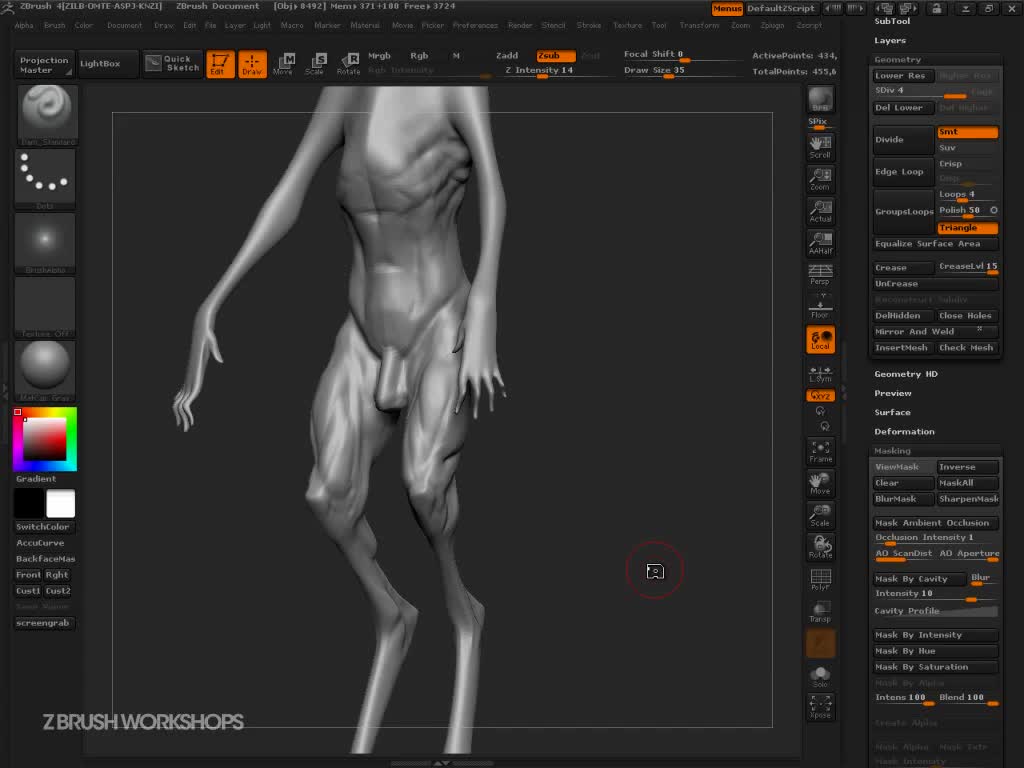This screenshot has width=1024, height=768.
Task: Open the Render menu
Action: click(x=520, y=25)
